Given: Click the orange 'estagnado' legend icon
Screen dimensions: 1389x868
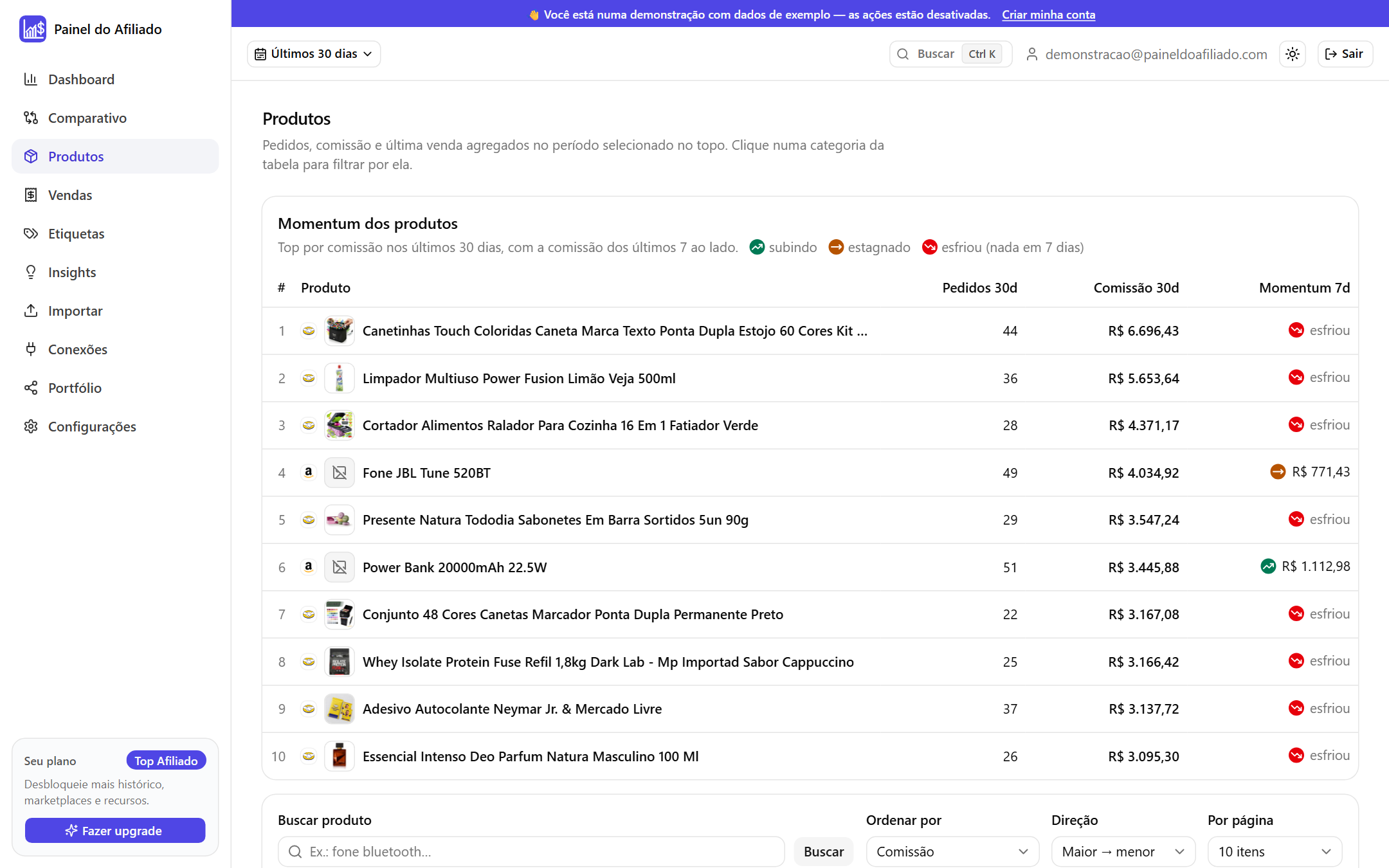Looking at the screenshot, I should 836,247.
